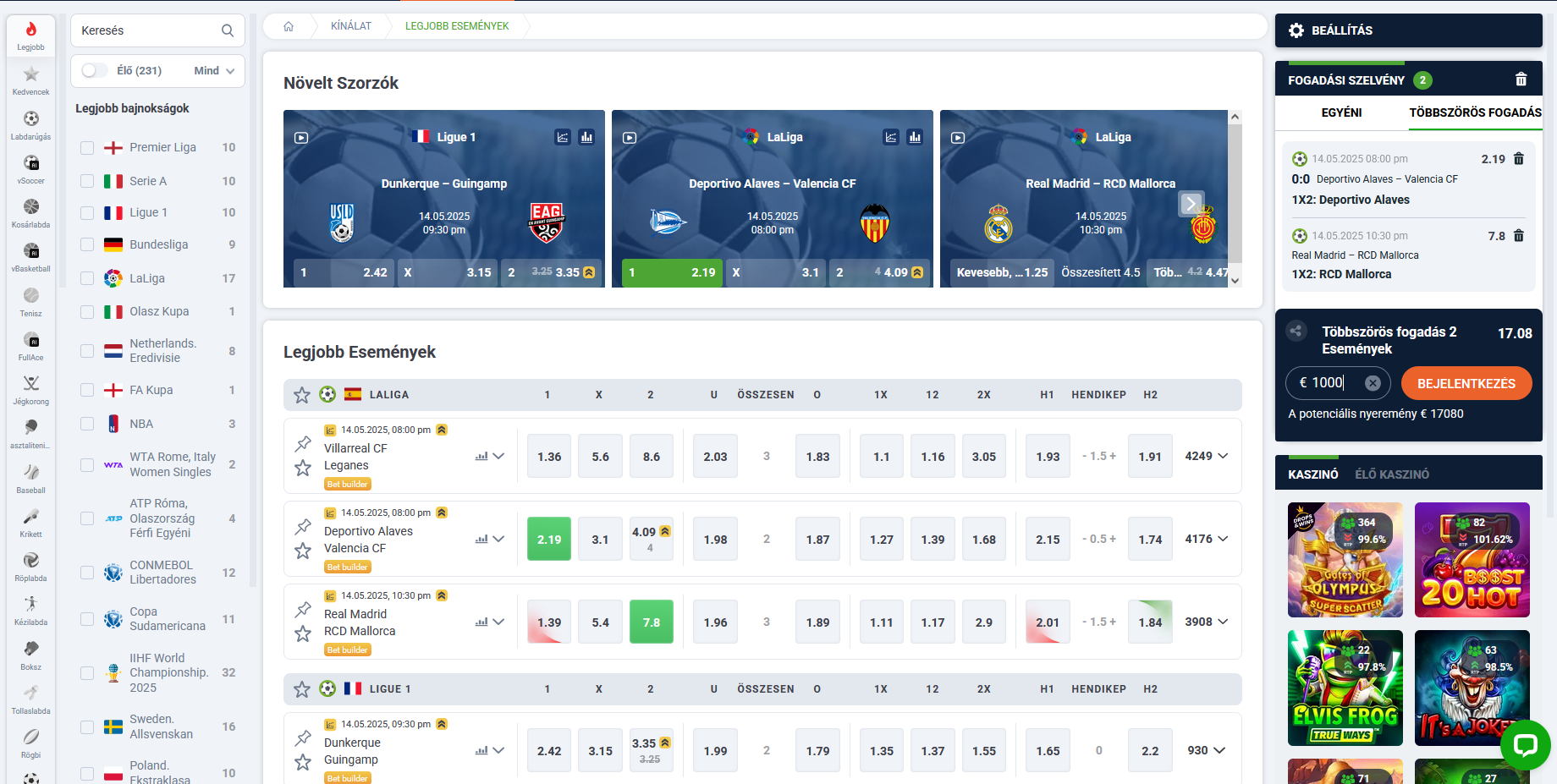The height and width of the screenshot is (784, 1557).
Task: Select the KASZINÓ tab
Action: pyautogui.click(x=1313, y=474)
